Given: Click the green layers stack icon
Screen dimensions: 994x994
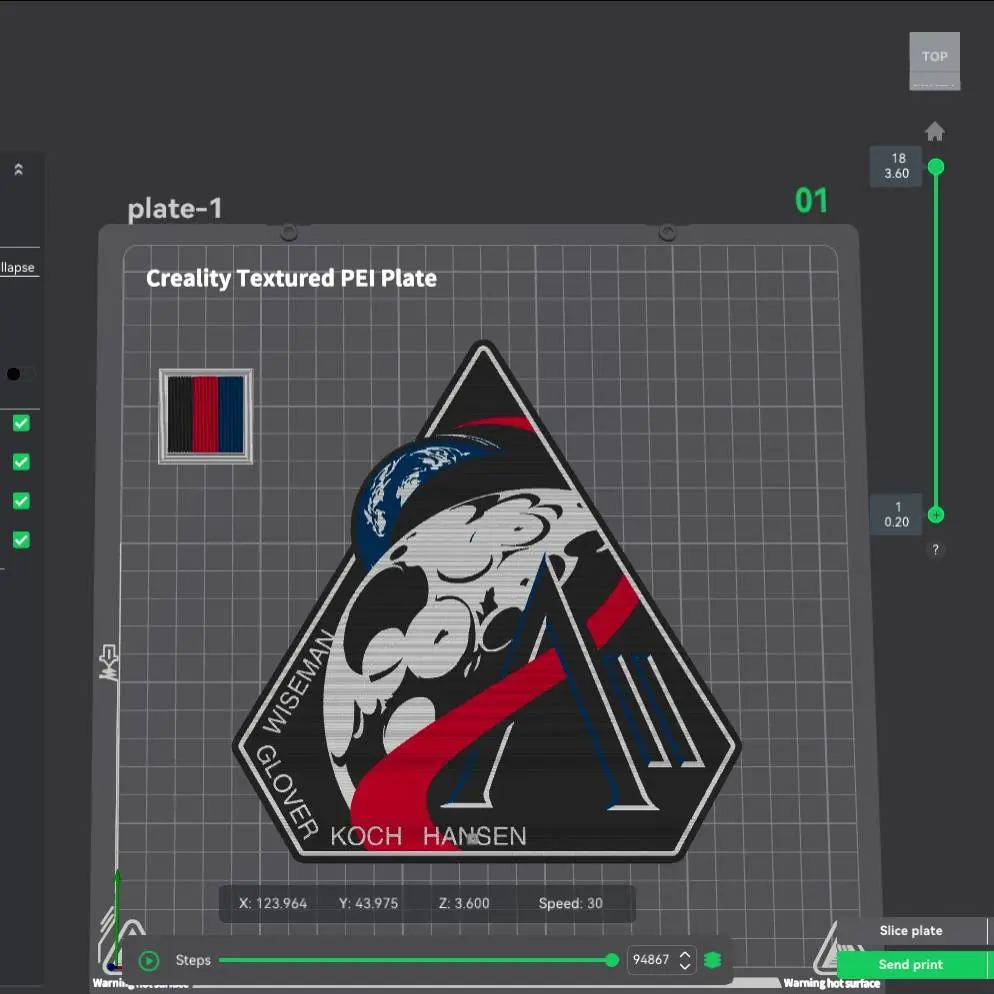Looking at the screenshot, I should pyautogui.click(x=713, y=960).
